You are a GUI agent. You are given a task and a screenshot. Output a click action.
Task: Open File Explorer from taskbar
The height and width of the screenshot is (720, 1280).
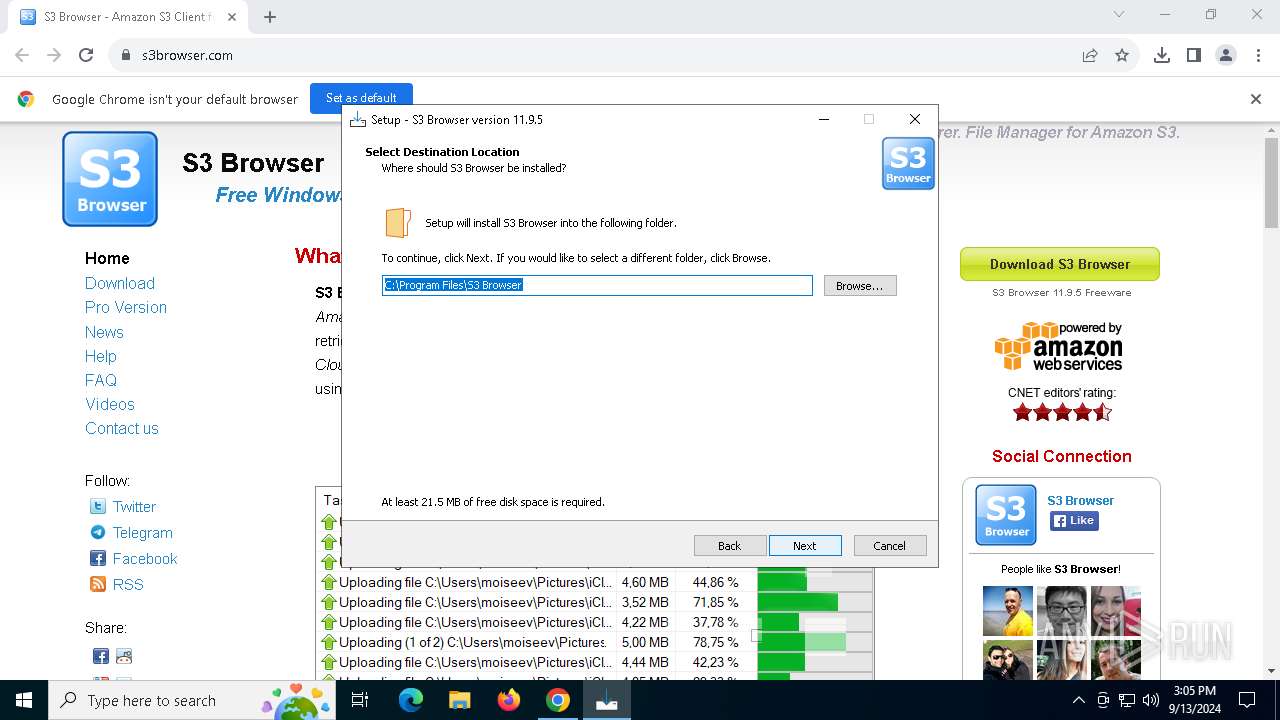(459, 700)
